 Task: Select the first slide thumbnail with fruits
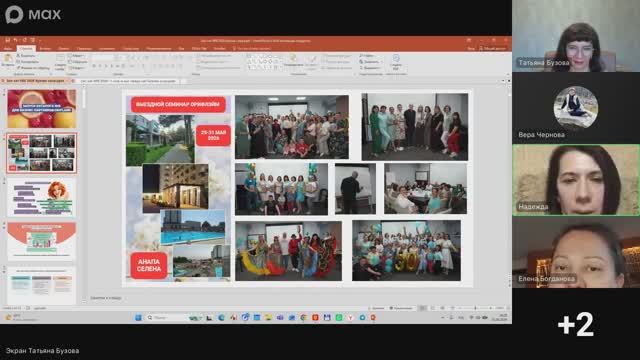42,109
